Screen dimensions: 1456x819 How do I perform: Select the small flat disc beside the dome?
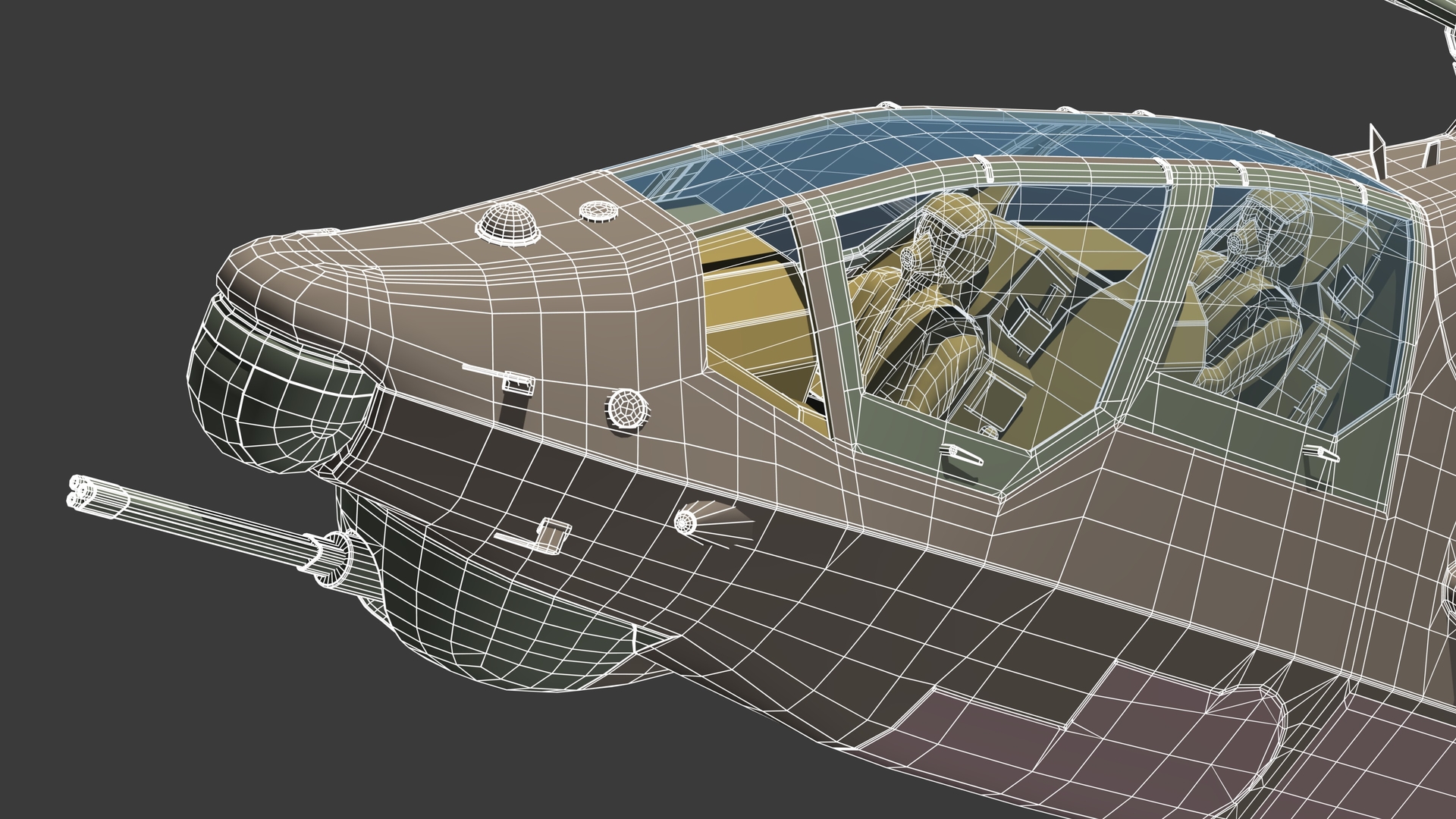click(600, 209)
